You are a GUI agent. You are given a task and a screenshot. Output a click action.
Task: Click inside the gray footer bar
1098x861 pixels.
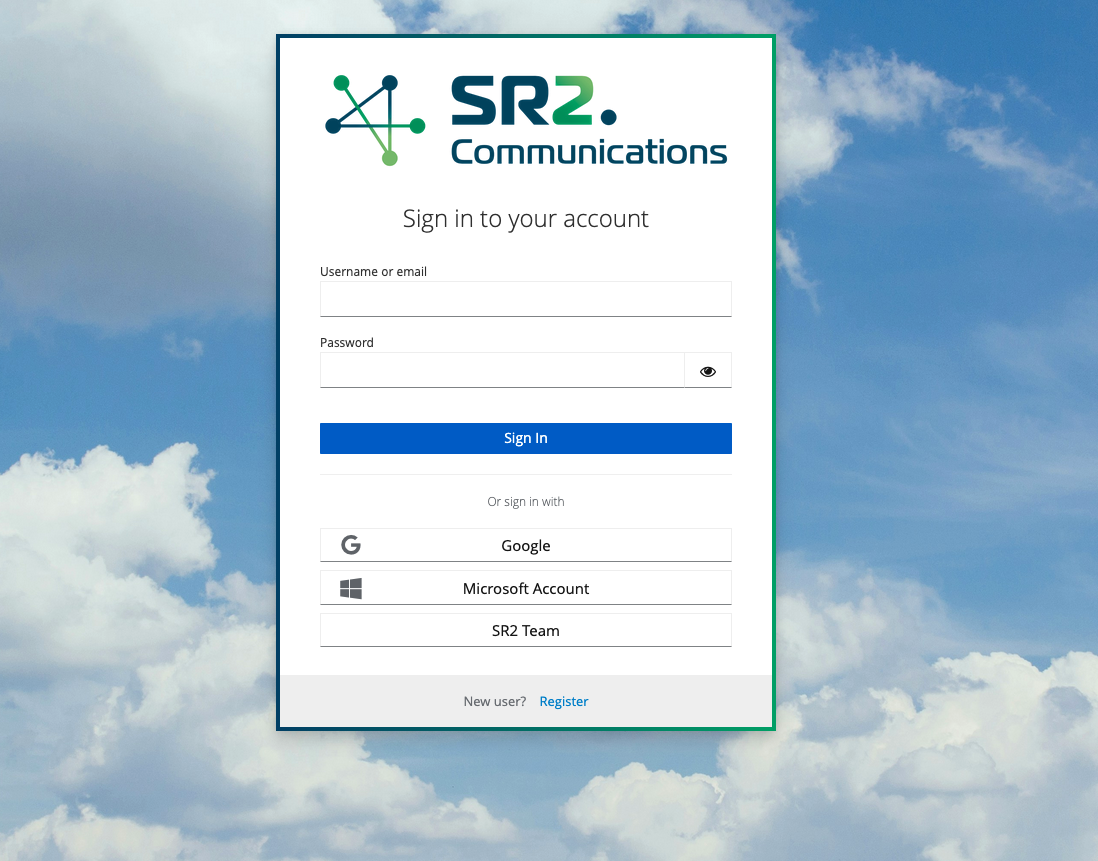click(400, 701)
